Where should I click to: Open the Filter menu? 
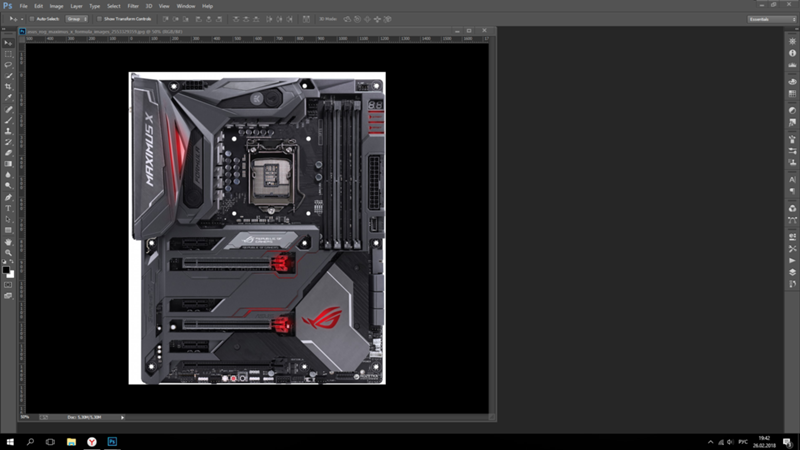point(133,6)
